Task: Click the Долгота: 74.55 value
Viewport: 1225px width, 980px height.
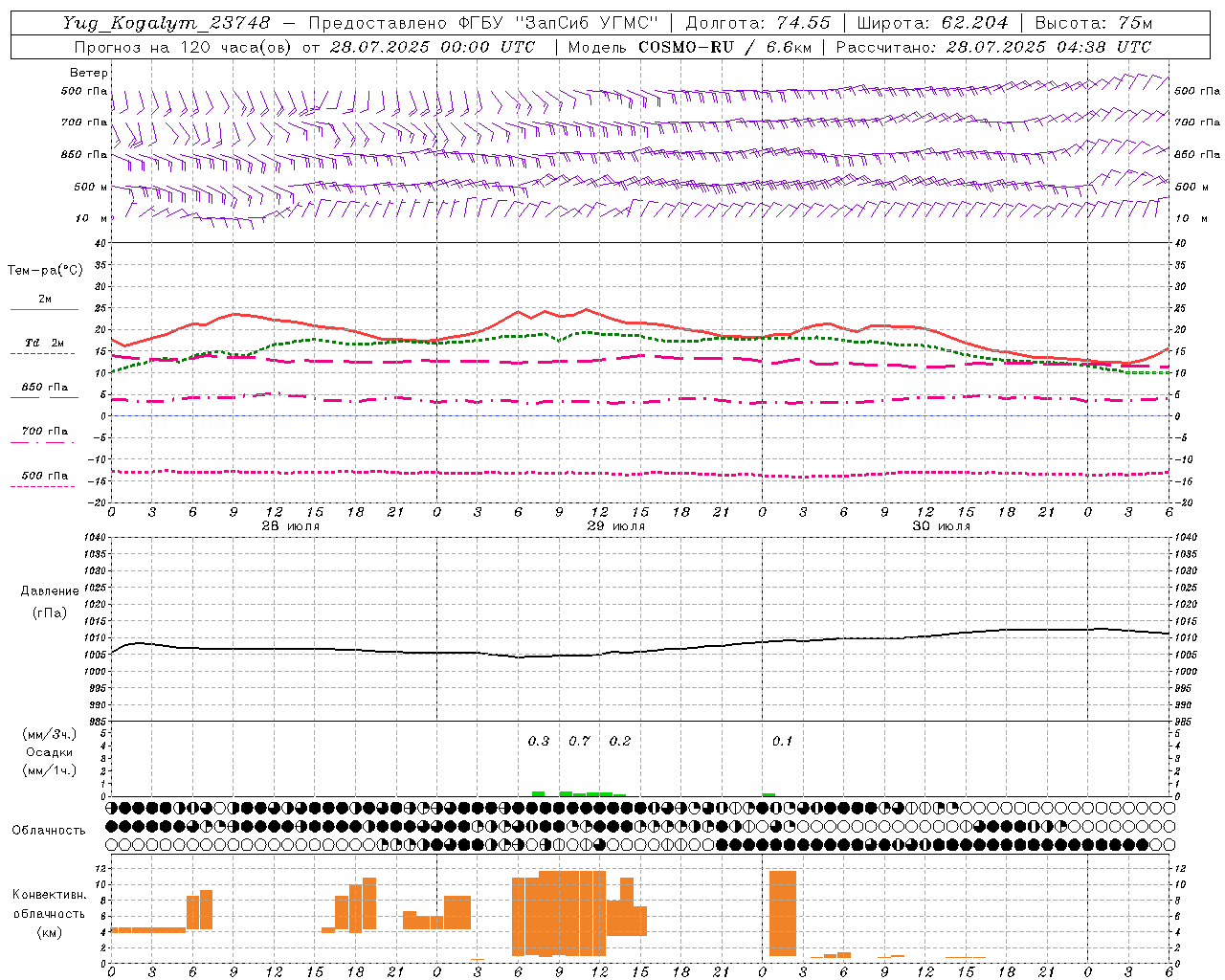Action: point(758,23)
